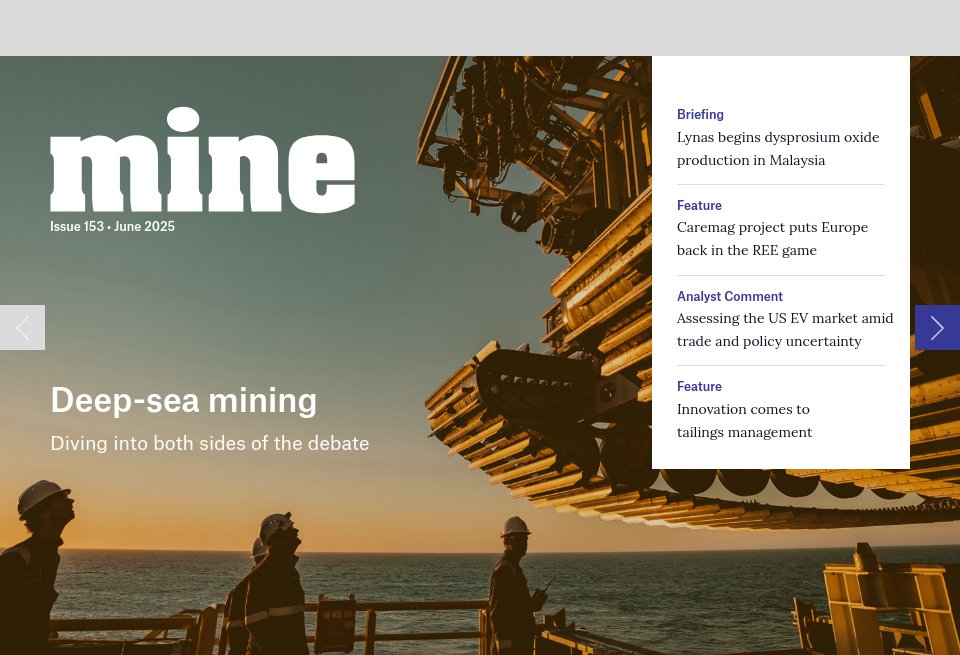Open the Analyst Comment section label
The width and height of the screenshot is (960, 655).
pyautogui.click(x=729, y=296)
